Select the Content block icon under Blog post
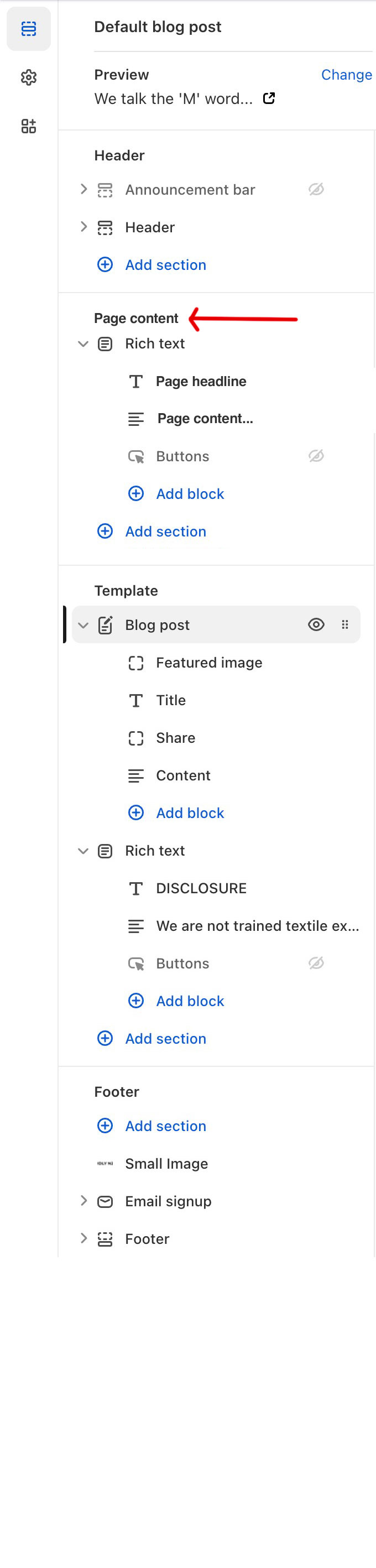This screenshot has height=1568, width=376. [135, 775]
